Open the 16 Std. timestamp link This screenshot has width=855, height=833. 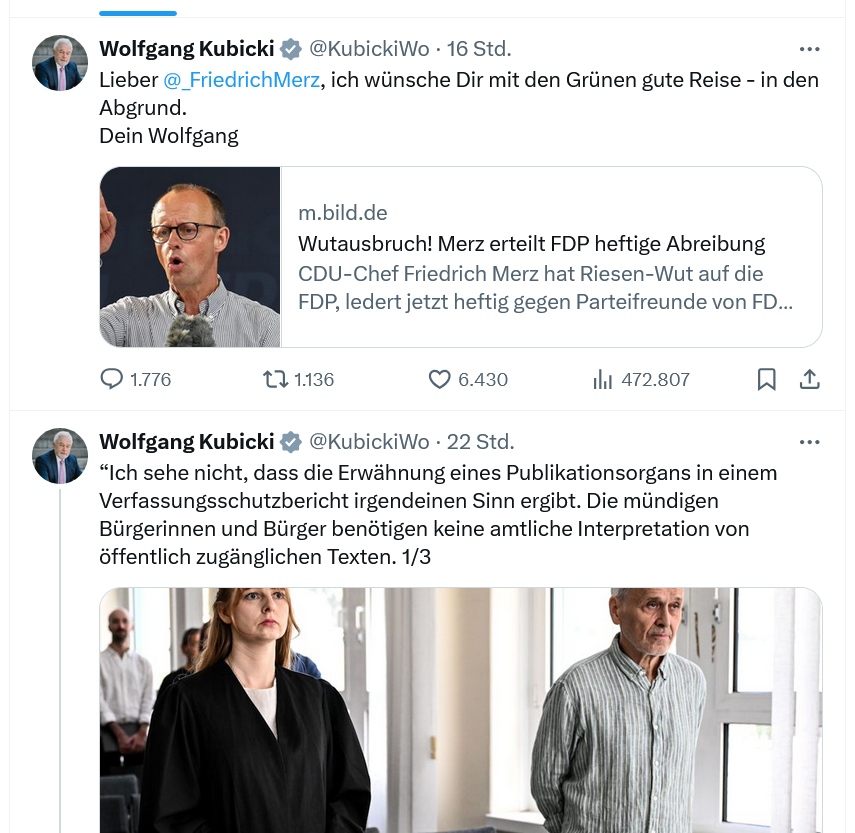[x=479, y=49]
